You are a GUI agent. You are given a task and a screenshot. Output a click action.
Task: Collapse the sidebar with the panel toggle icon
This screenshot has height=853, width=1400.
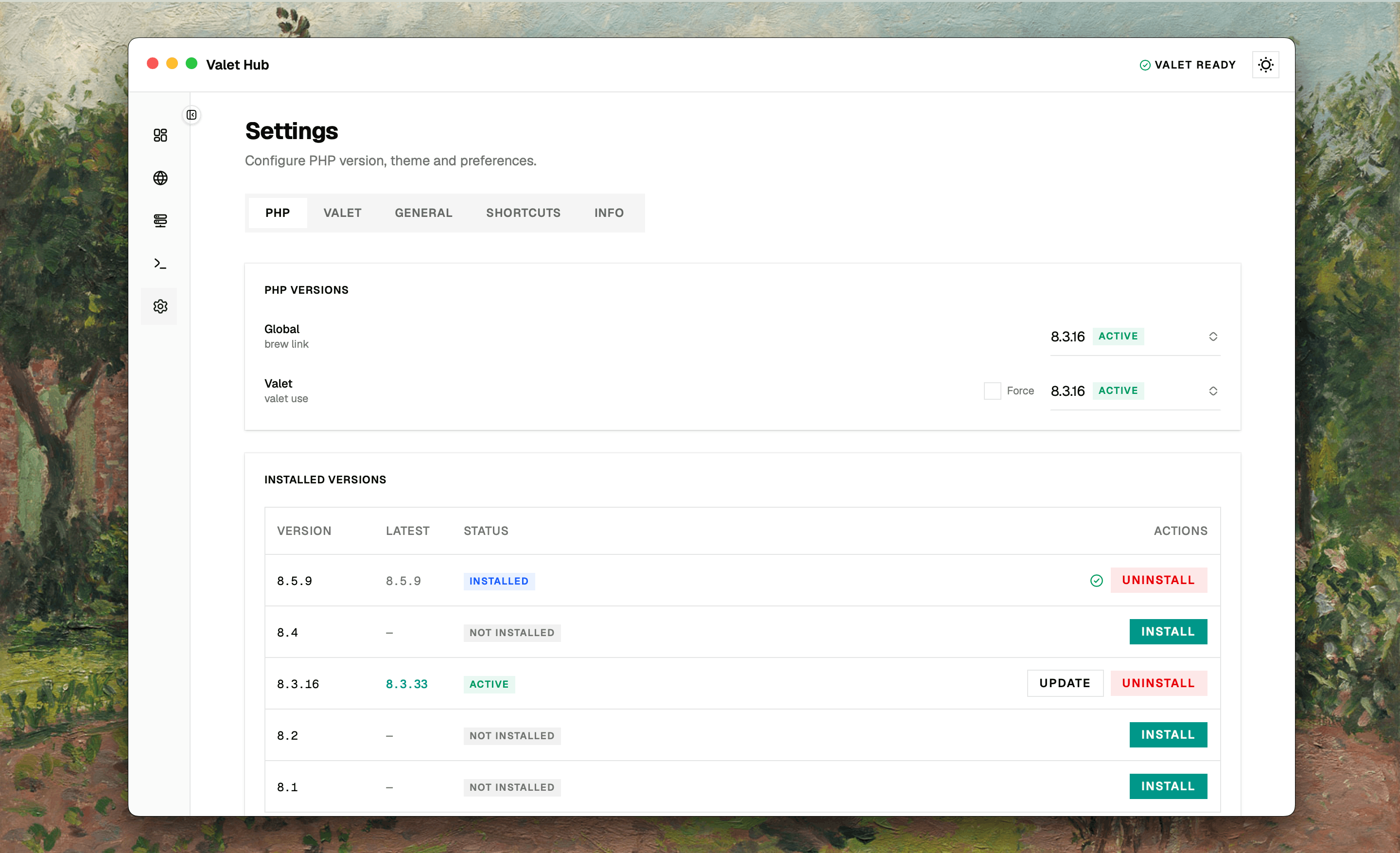[192, 115]
